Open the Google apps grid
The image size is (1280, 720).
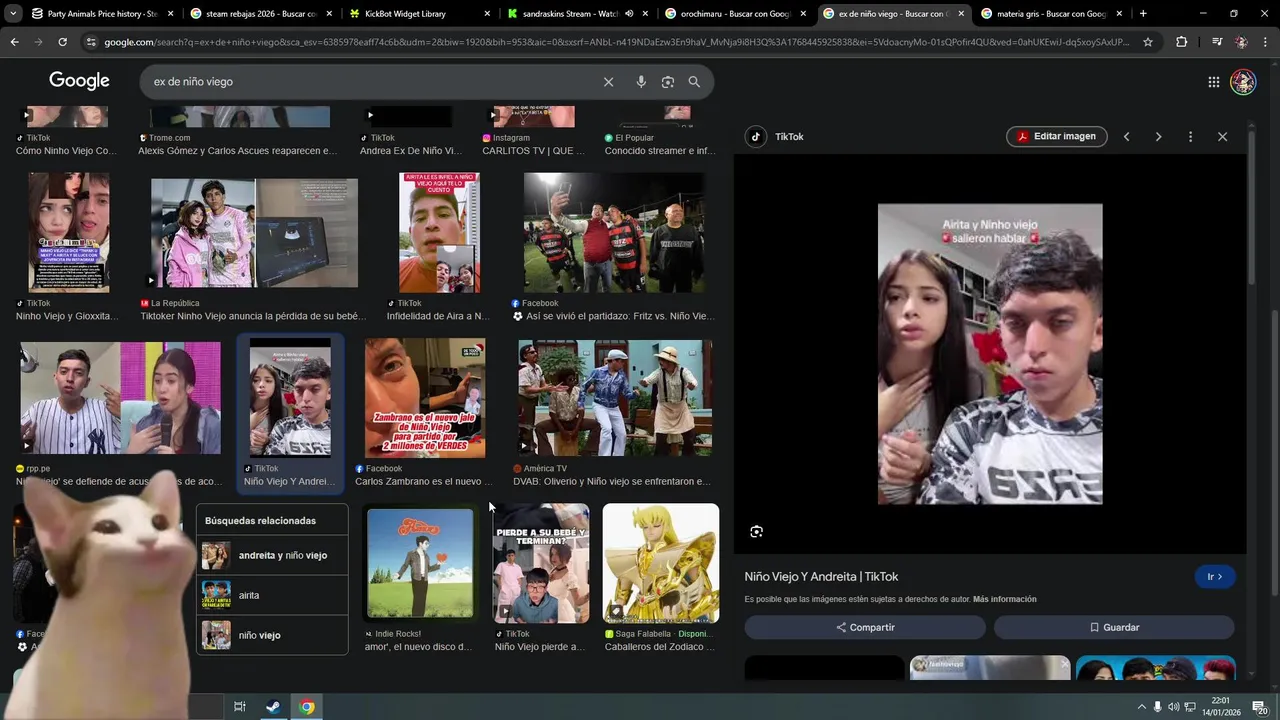[1213, 82]
